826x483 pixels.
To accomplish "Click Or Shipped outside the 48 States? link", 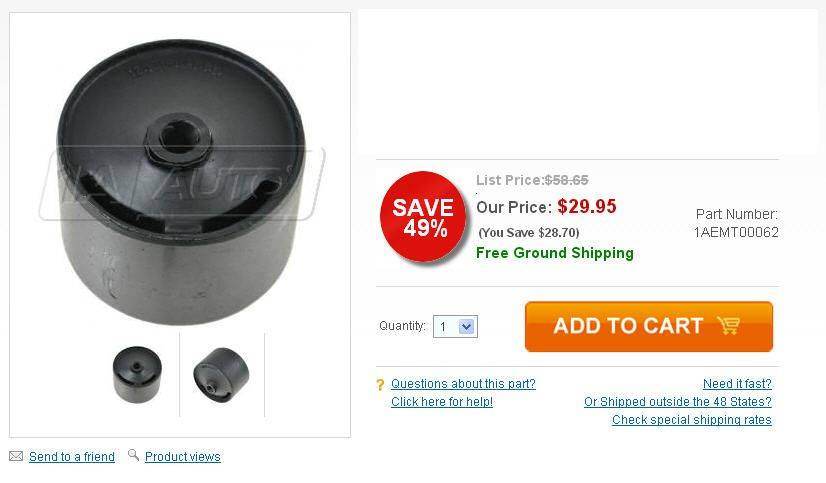I will tap(678, 402).
